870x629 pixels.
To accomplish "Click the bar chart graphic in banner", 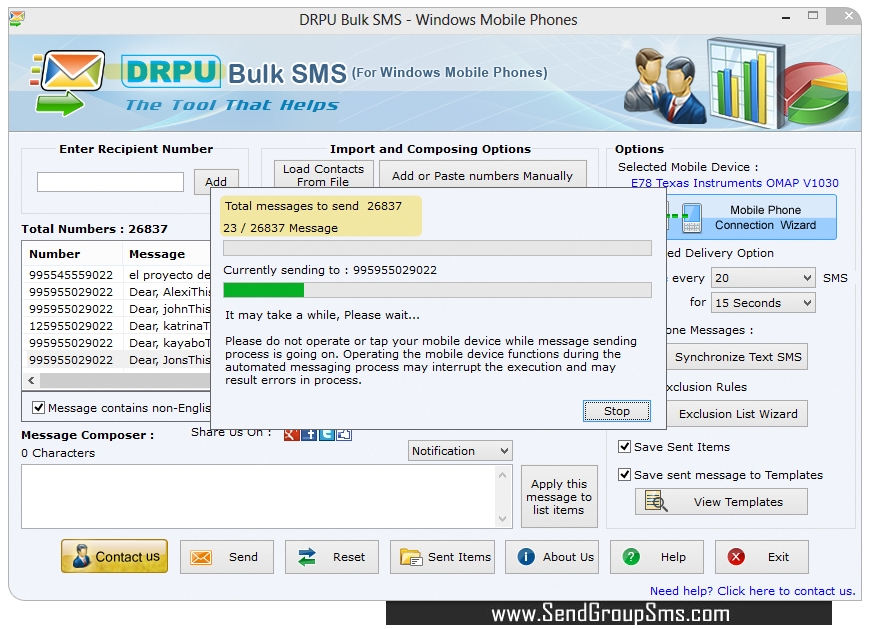I will pyautogui.click(x=745, y=82).
